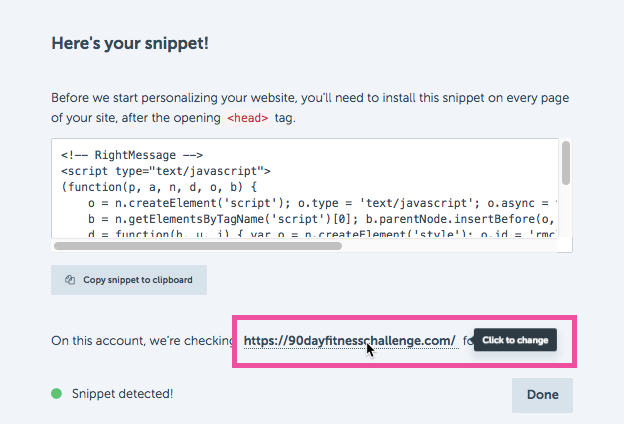Click the green Snippet detected status dot
This screenshot has height=424, width=624.
click(x=57, y=394)
